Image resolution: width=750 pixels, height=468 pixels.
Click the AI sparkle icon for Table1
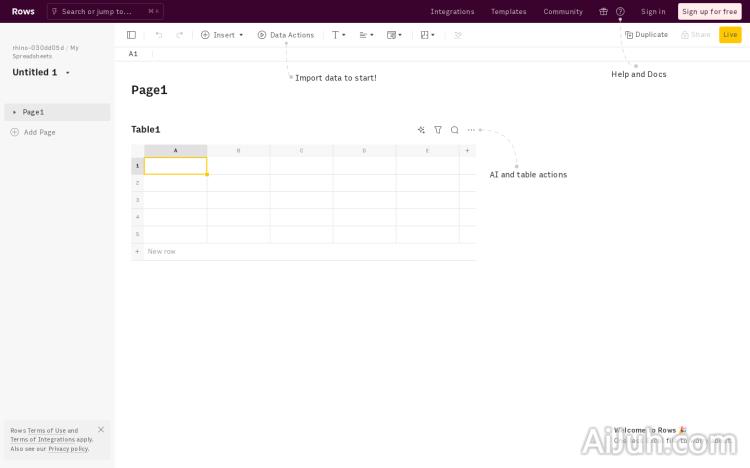tap(421, 130)
